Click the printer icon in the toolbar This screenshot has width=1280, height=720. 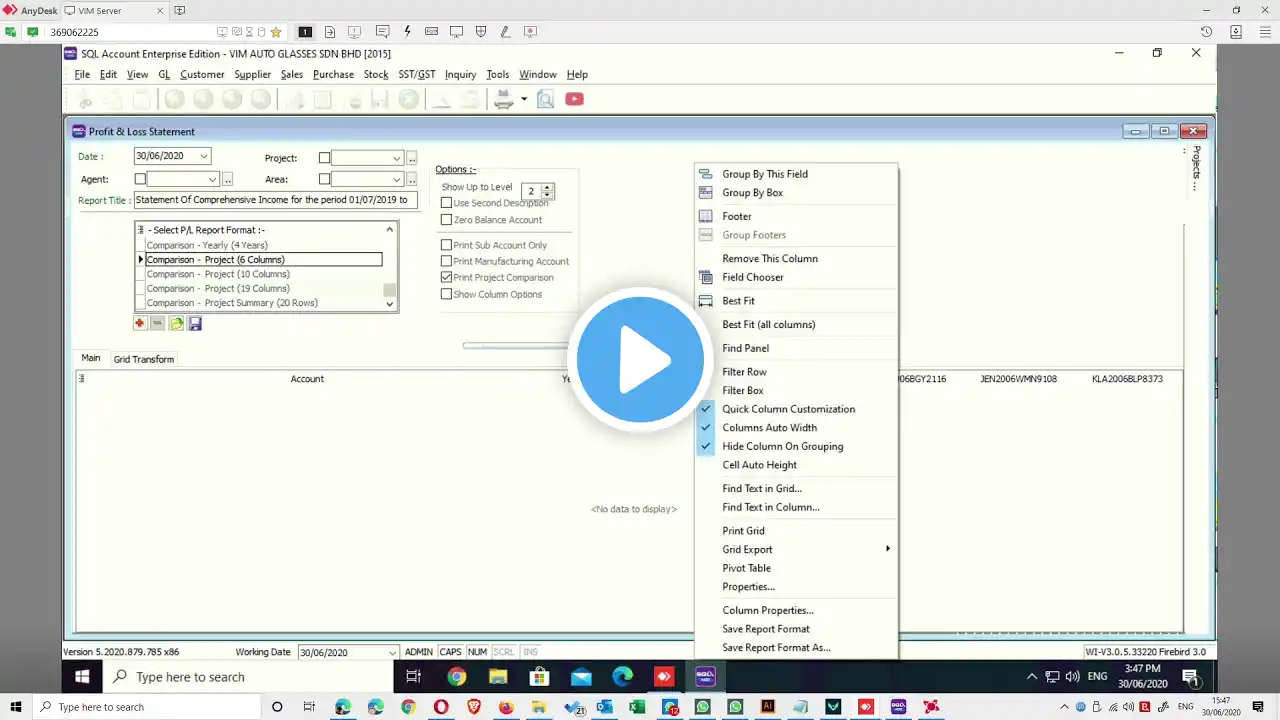coord(504,99)
